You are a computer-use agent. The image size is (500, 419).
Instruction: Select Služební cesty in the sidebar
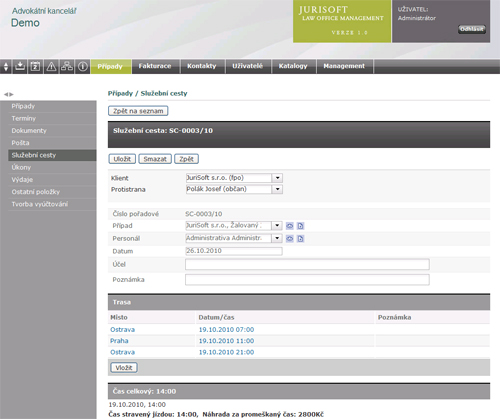[x=52, y=155]
